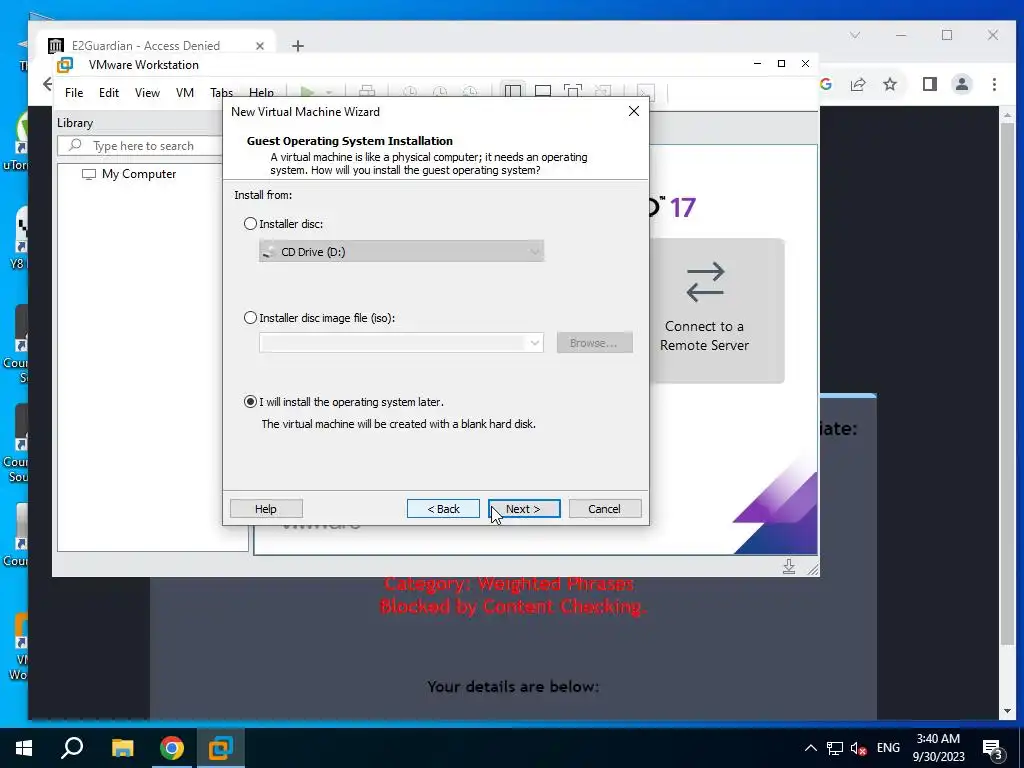Image resolution: width=1024 pixels, height=768 pixels.
Task: Toggle the Show Library toolbar icon
Action: (513, 91)
